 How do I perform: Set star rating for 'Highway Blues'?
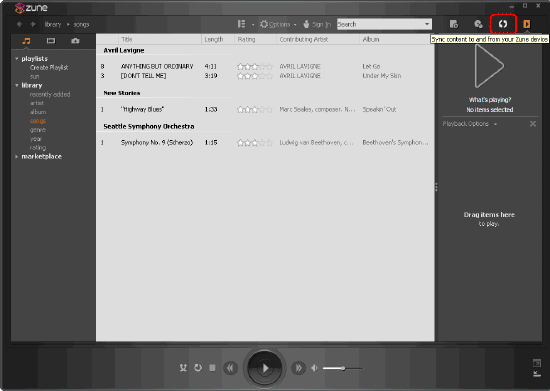(x=255, y=109)
